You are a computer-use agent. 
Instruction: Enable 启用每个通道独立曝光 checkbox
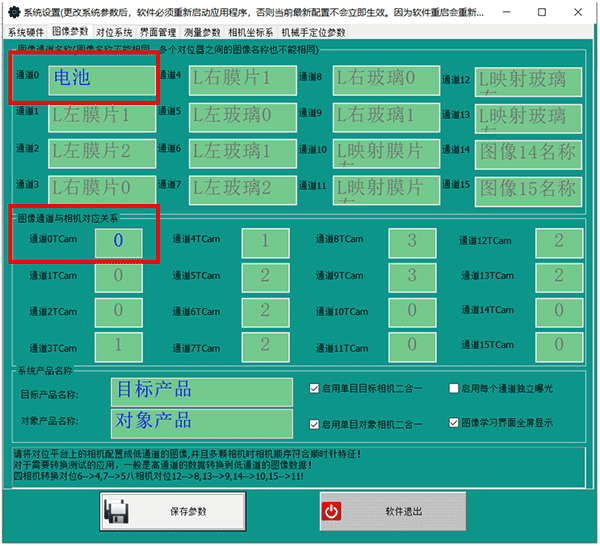tap(455, 388)
